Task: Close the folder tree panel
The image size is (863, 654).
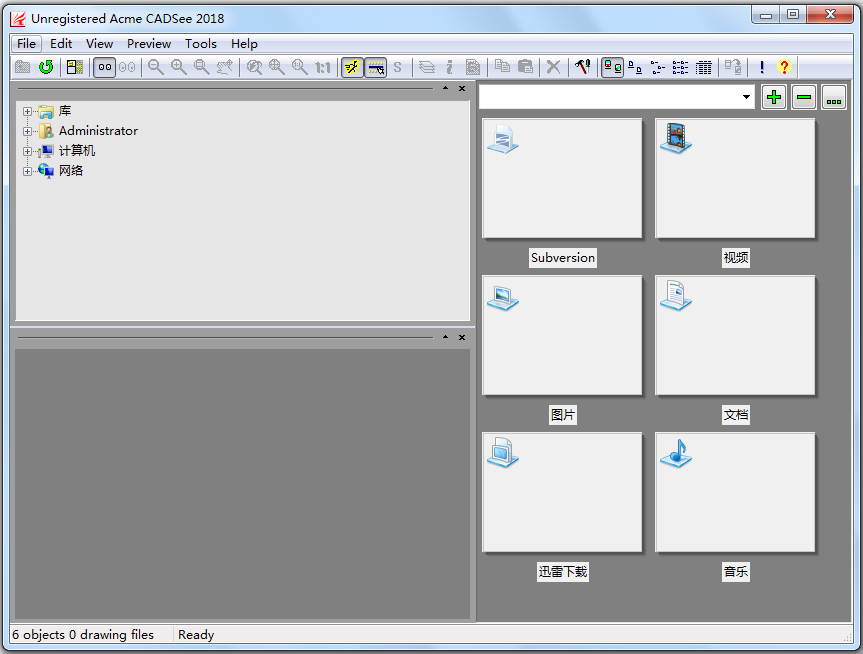Action: click(x=462, y=88)
